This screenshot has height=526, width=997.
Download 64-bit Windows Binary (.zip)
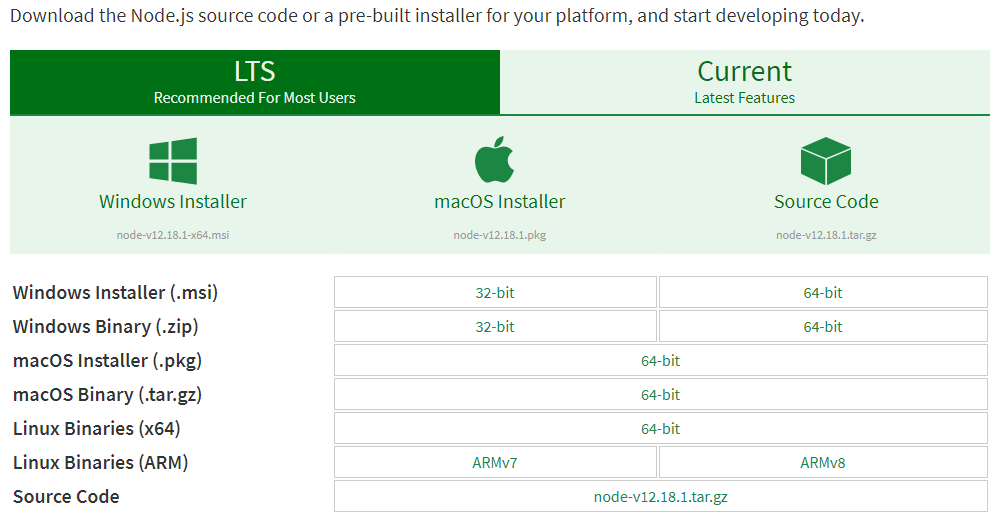click(823, 326)
